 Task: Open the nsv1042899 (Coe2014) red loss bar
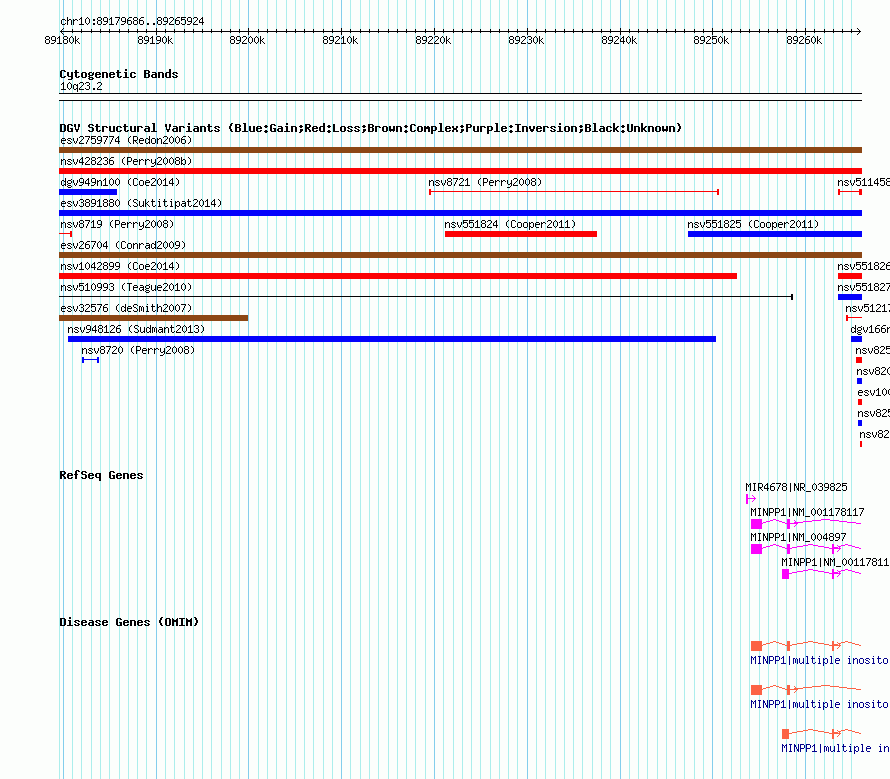[398, 276]
